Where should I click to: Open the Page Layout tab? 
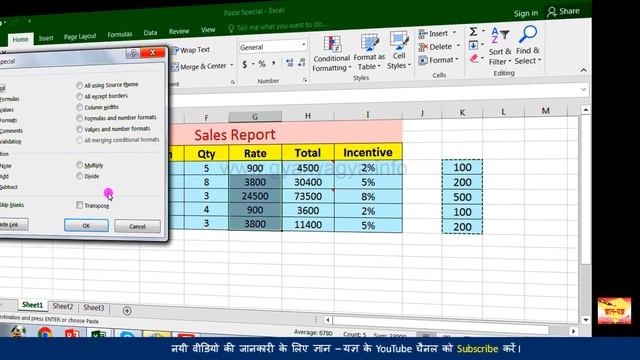point(80,37)
